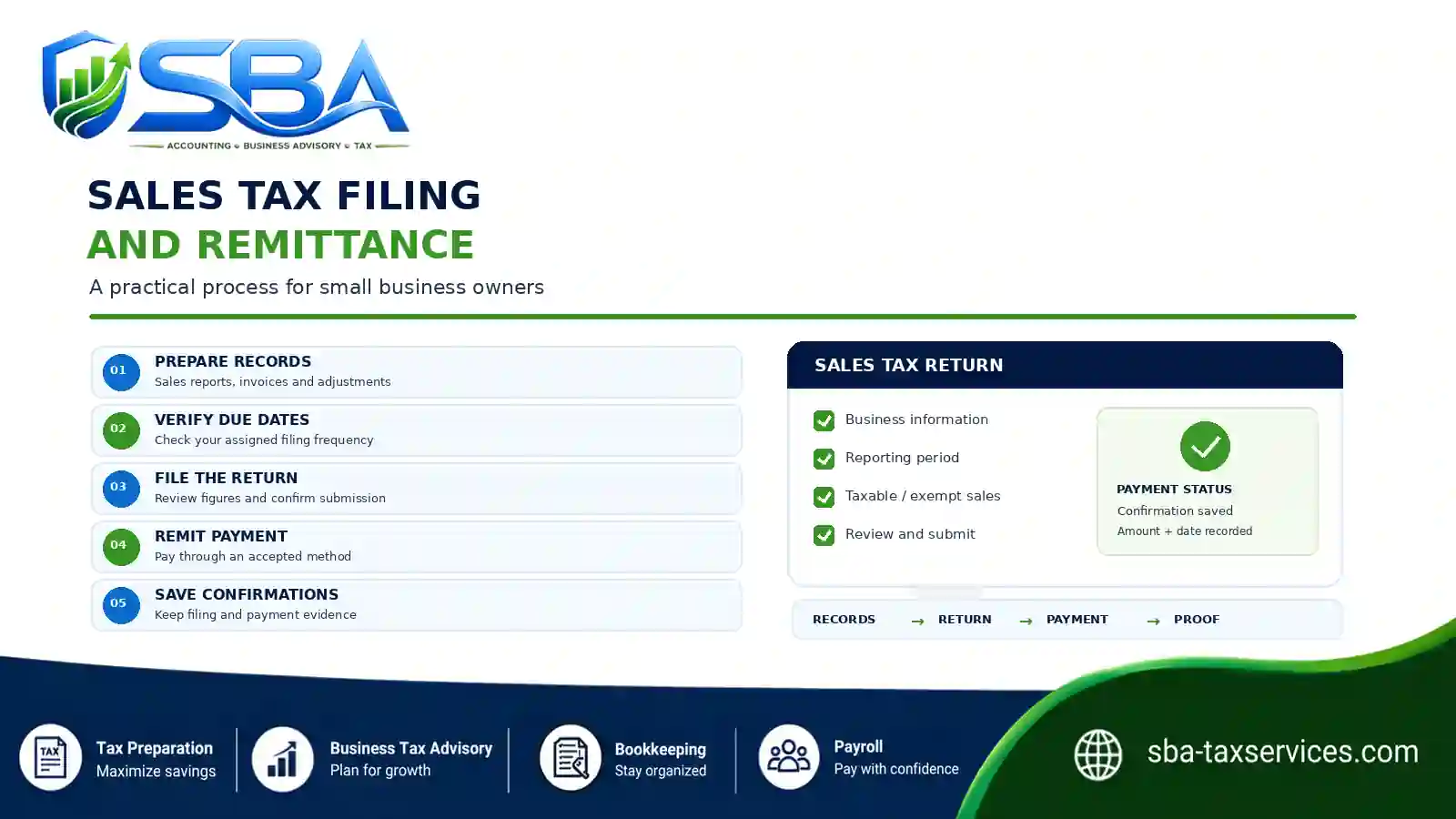Click the RETURN flow label
The height and width of the screenshot is (819, 1456).
(965, 620)
